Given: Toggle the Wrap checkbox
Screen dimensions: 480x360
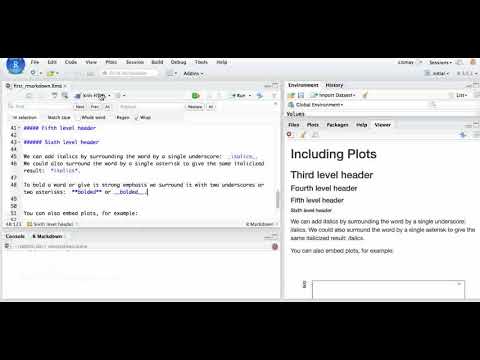Looking at the screenshot, I should pyautogui.click(x=143, y=117).
